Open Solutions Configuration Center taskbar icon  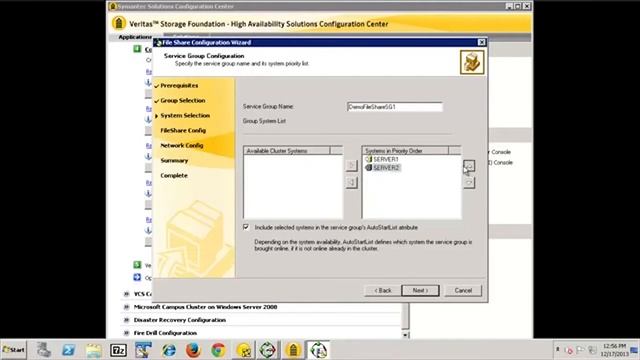coord(293,350)
